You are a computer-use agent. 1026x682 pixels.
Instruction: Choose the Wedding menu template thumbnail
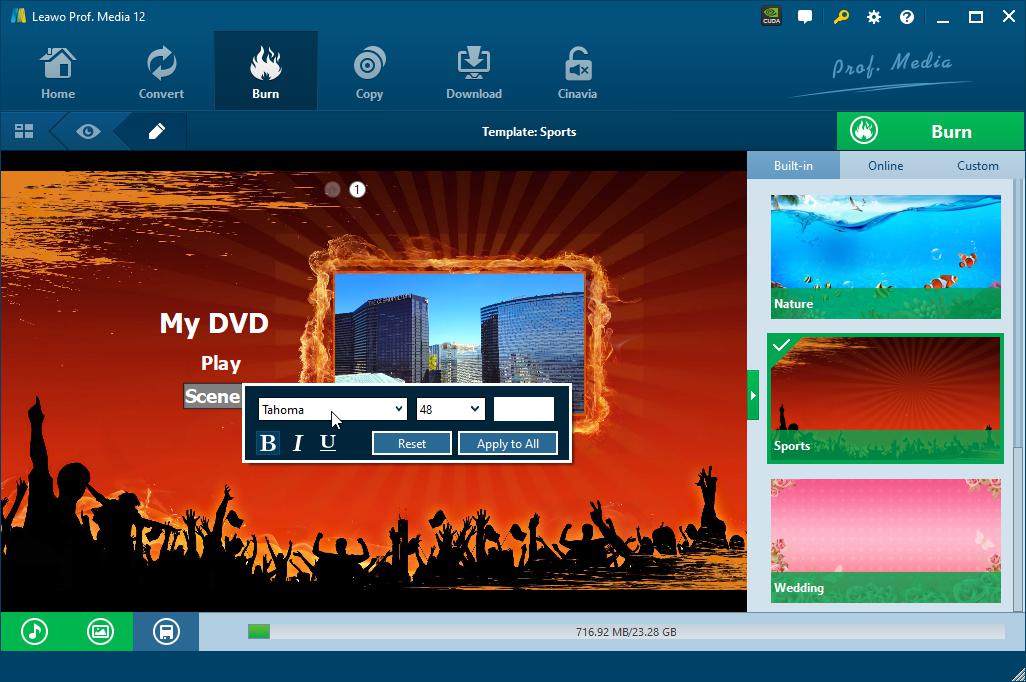(885, 541)
